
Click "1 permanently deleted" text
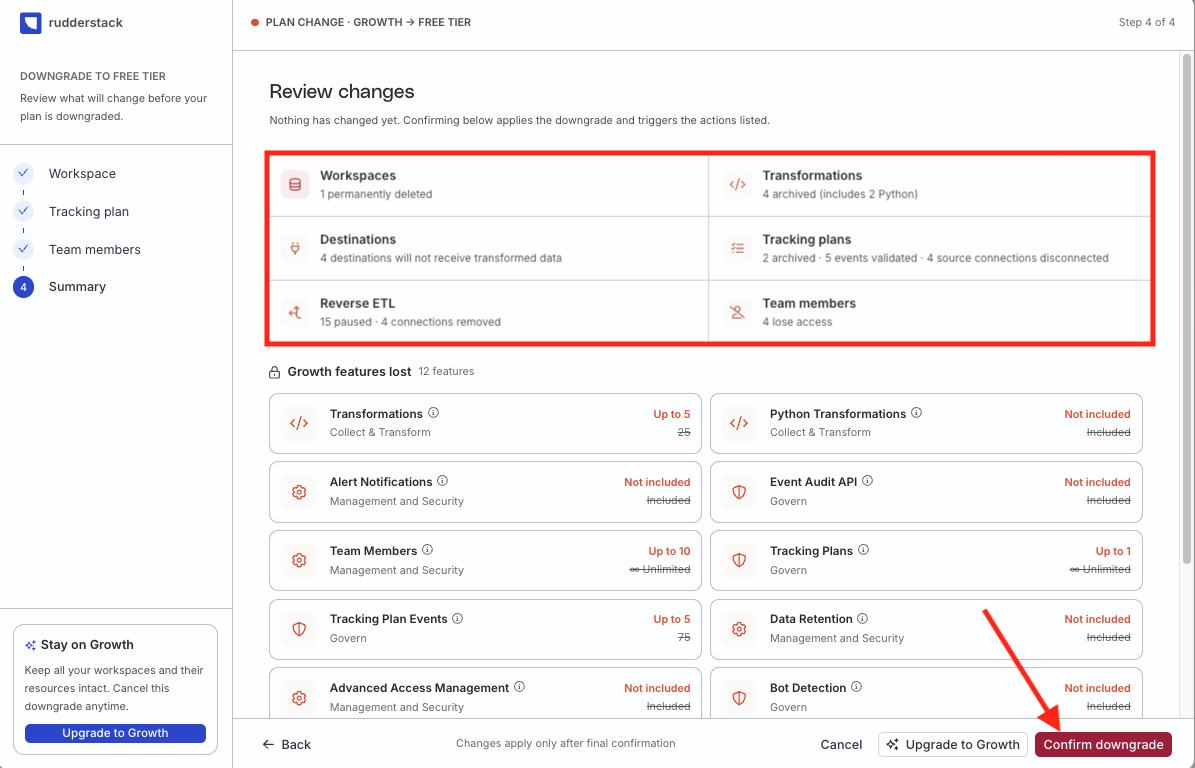tap(376, 194)
